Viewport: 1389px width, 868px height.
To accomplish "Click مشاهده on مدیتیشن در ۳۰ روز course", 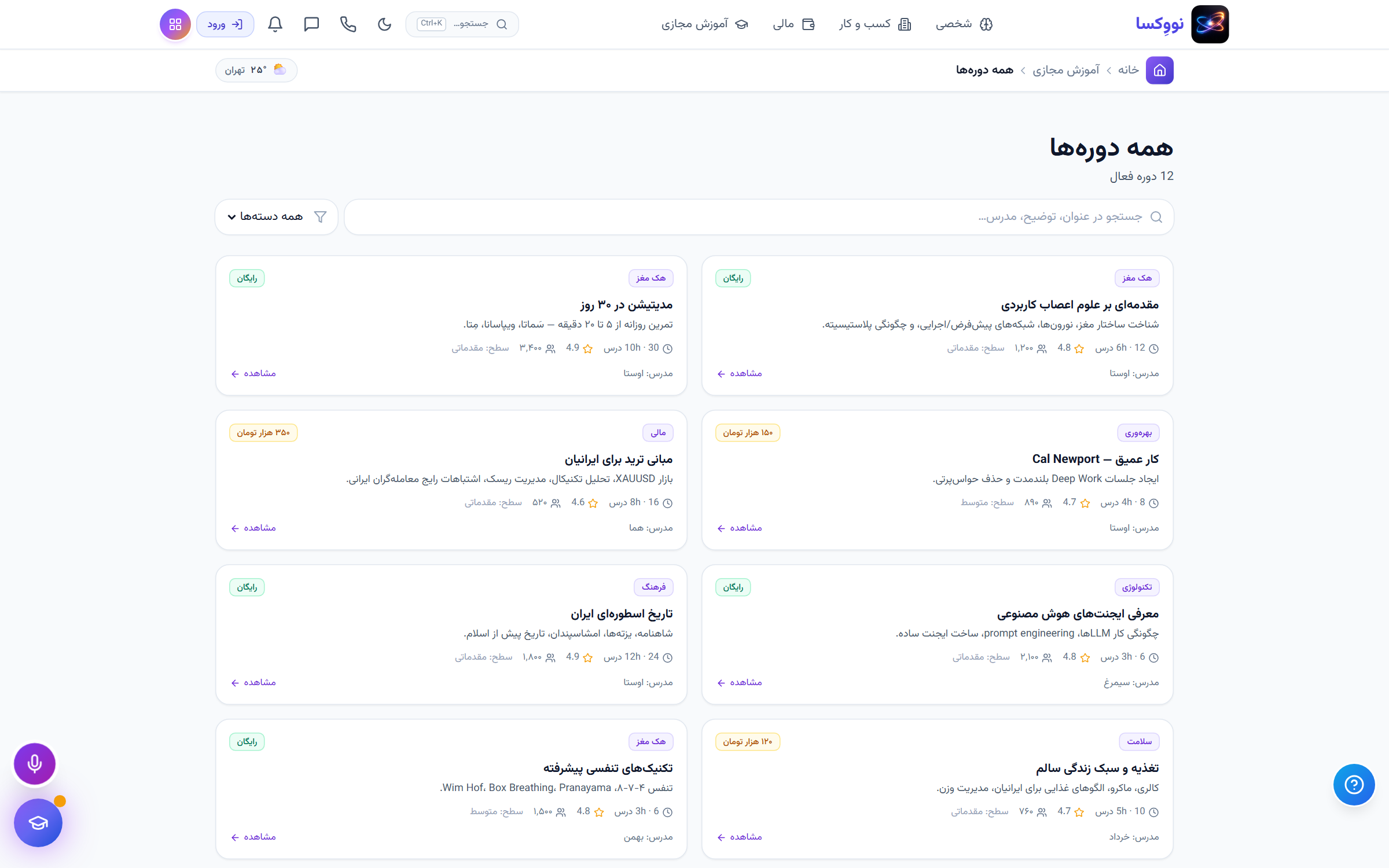I will 253,374.
